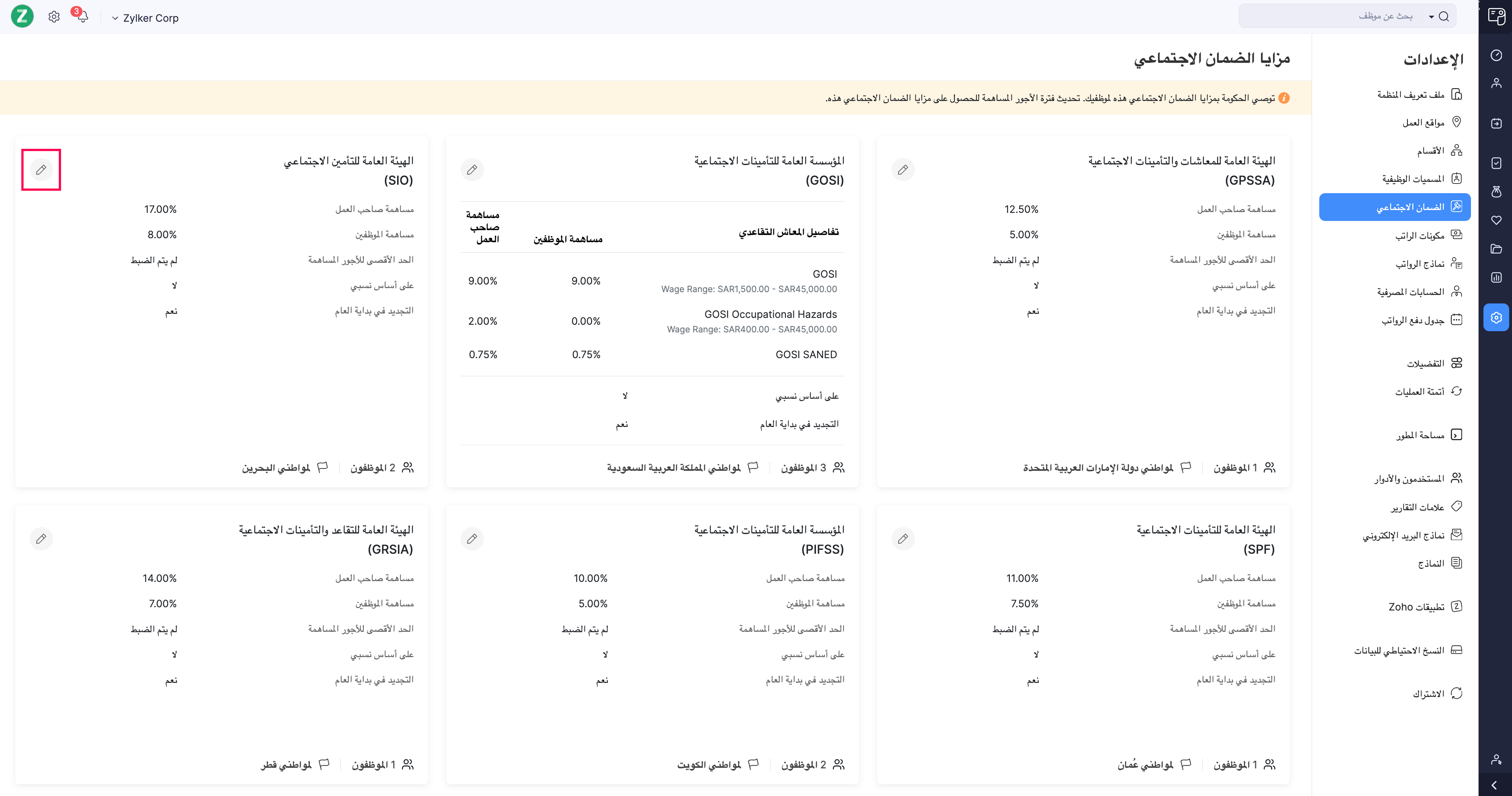Image resolution: width=1512 pixels, height=796 pixels.
Task: Collapse the navigation rail with bottom chevron
Action: pyautogui.click(x=1494, y=786)
